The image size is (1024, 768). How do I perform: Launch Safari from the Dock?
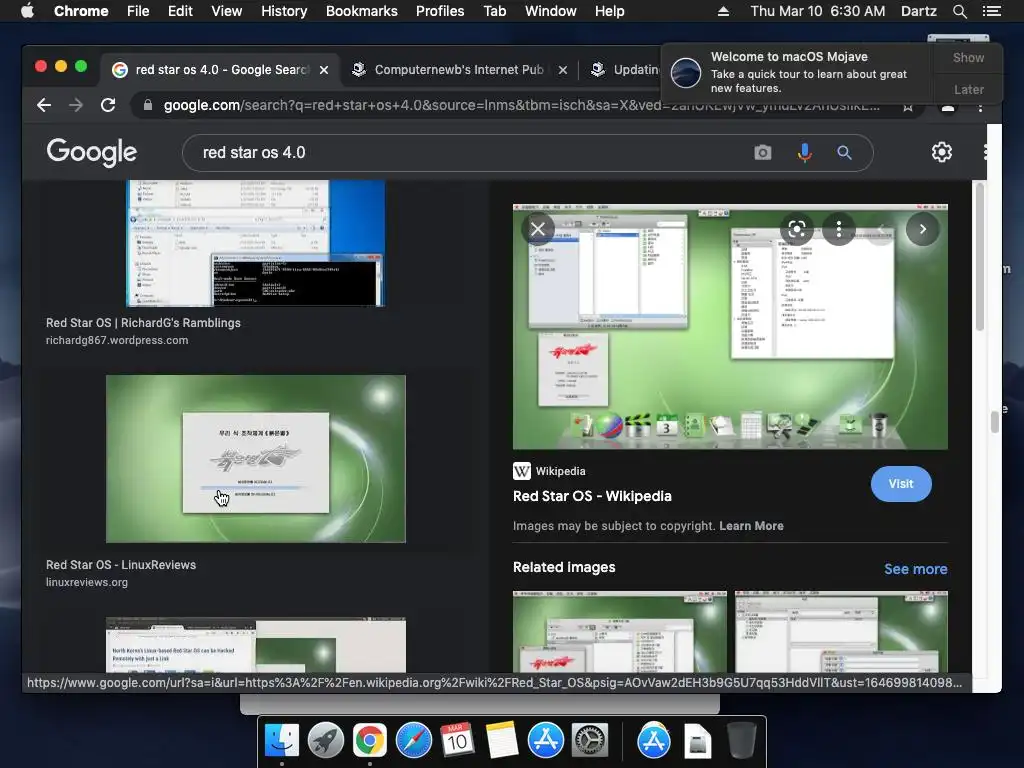pyautogui.click(x=413, y=741)
